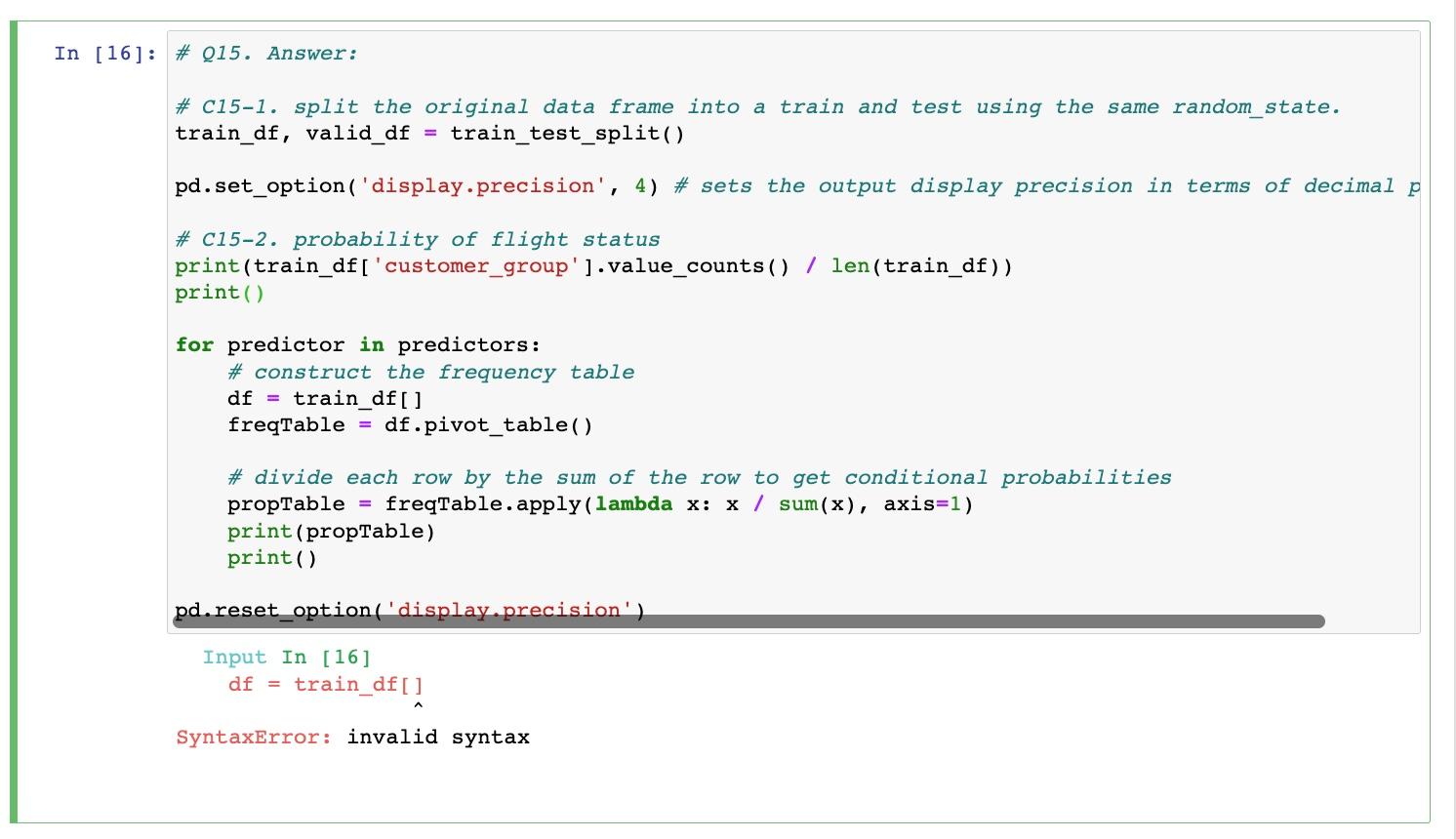Screen dimensions: 1456x839
Task: Click the pd.reset_option line
Action: 411,608
